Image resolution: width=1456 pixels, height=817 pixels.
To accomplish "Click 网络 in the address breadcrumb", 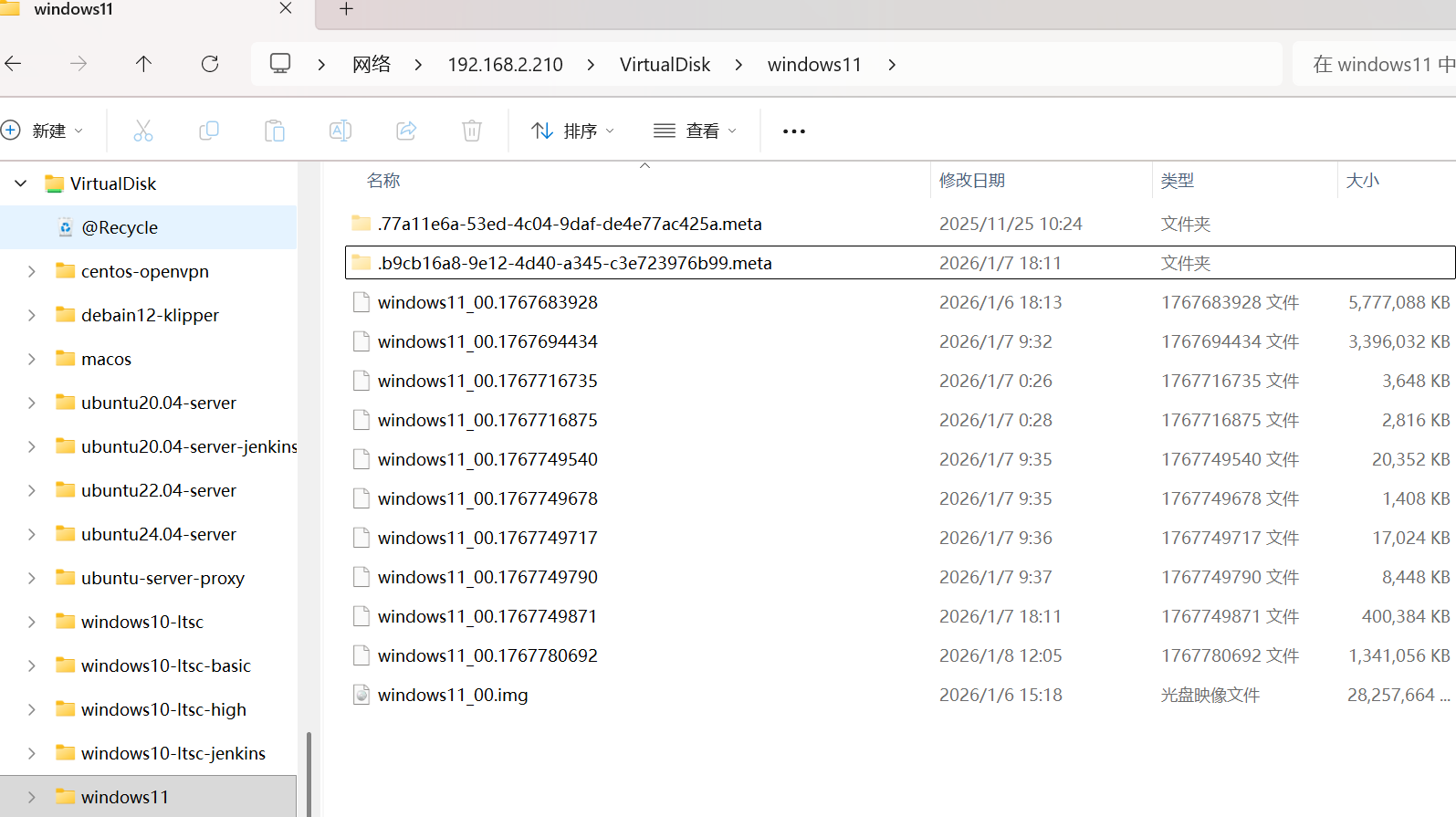I will [x=372, y=64].
